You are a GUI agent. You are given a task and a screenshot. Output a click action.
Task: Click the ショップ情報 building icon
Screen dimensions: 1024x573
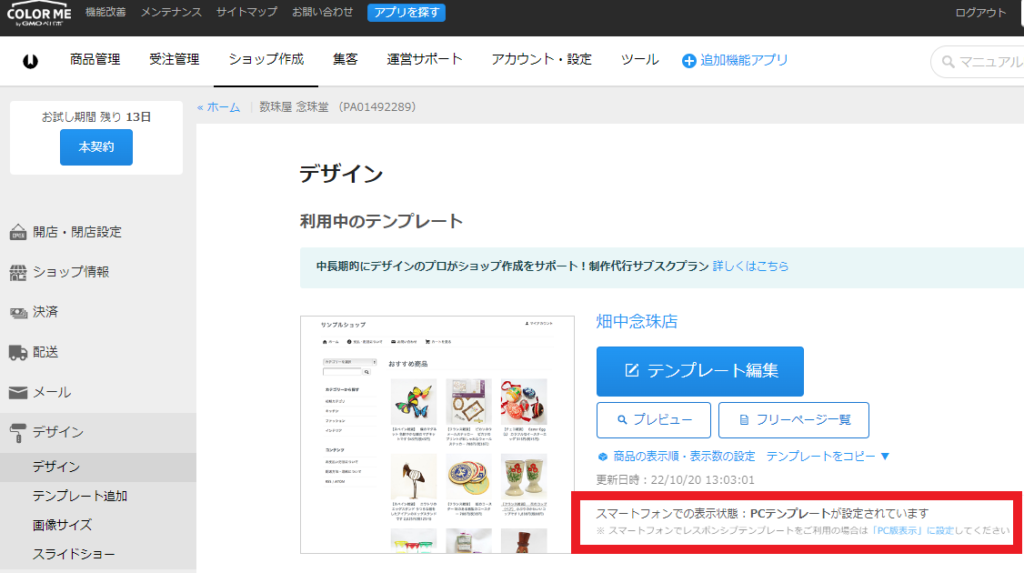(18, 272)
